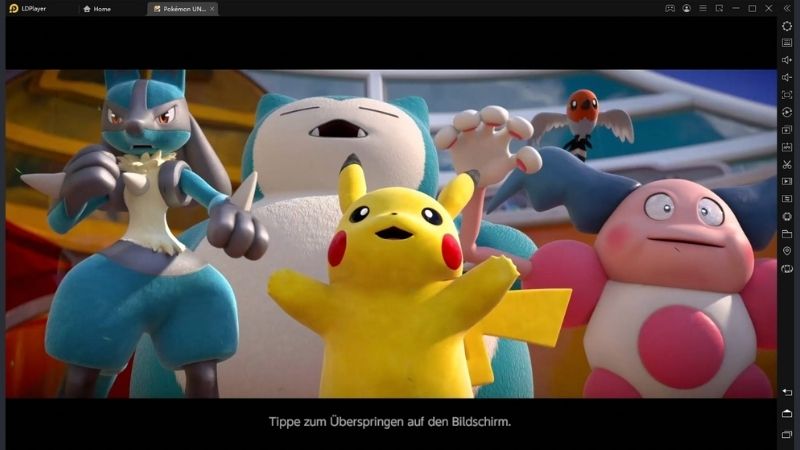Start video recorder from sidebar
This screenshot has height=450, width=800.
[x=787, y=181]
